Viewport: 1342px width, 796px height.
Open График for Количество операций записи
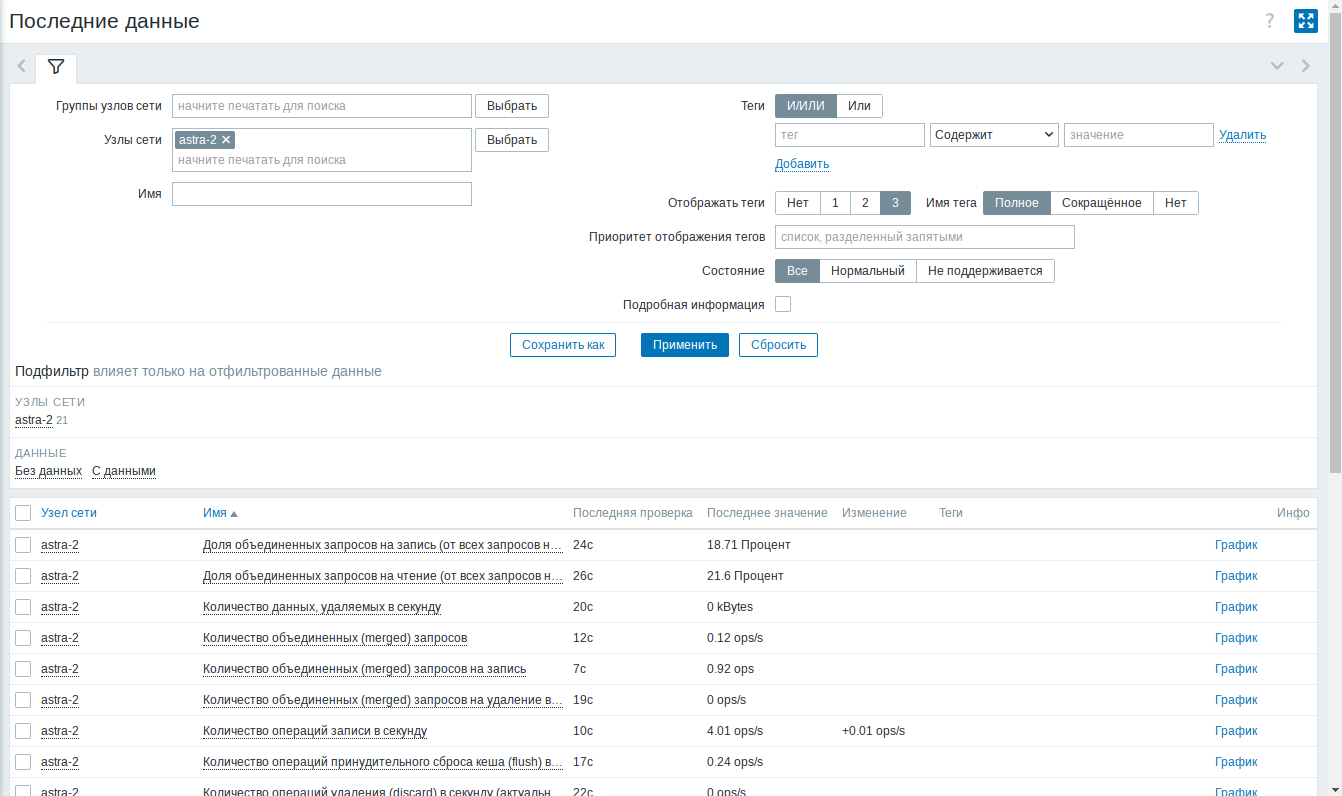click(1236, 731)
